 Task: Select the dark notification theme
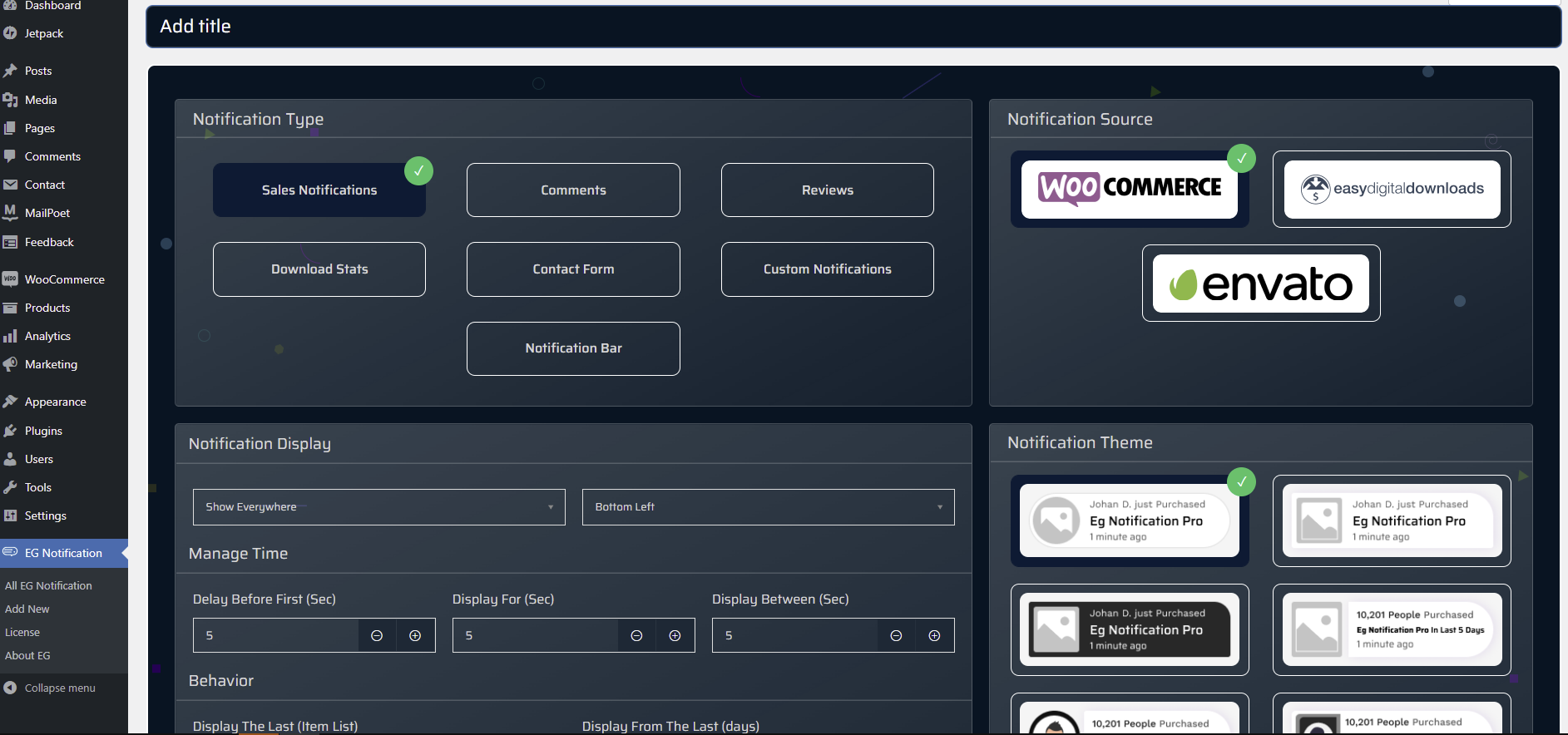click(x=1130, y=629)
